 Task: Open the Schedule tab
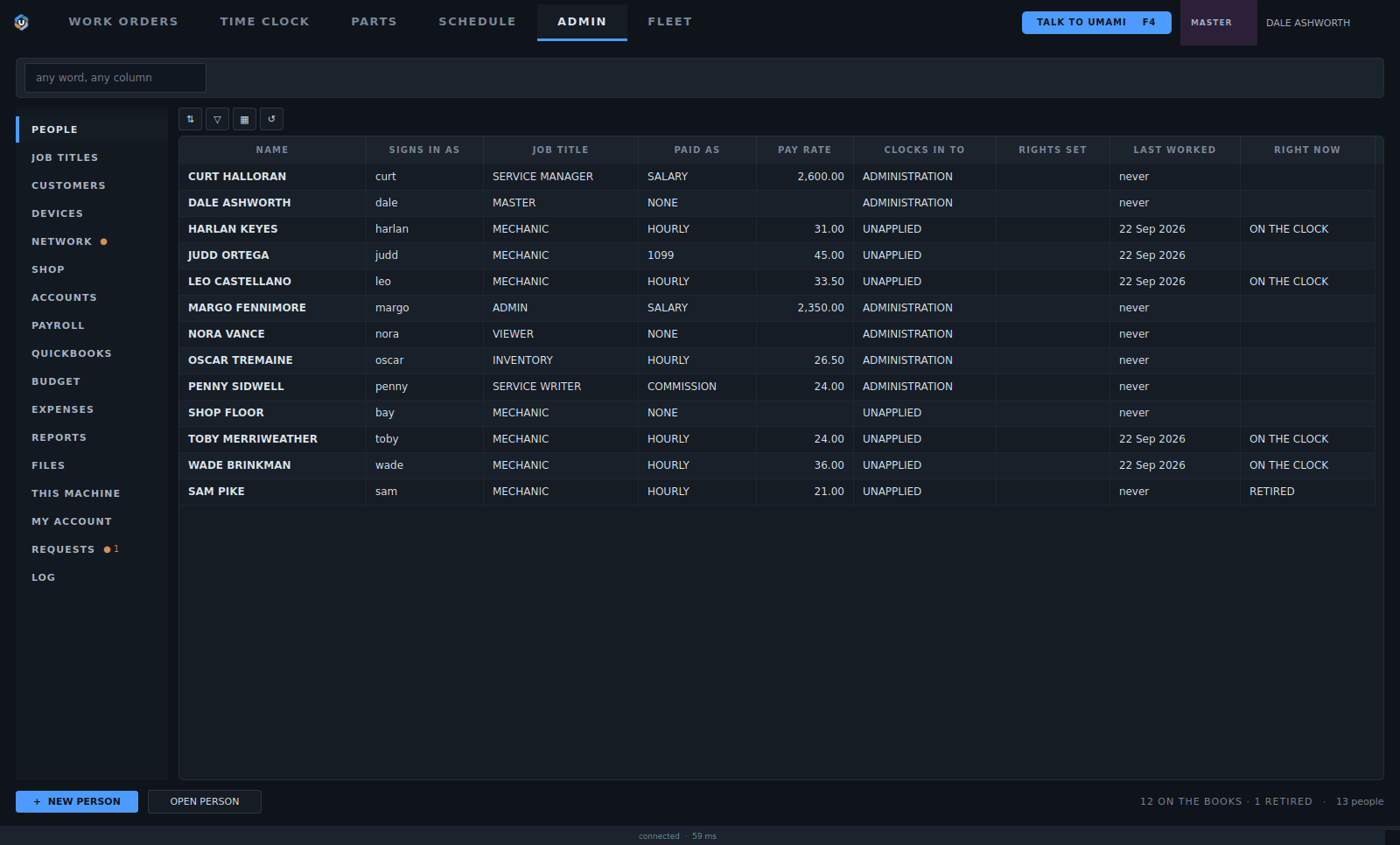(477, 22)
